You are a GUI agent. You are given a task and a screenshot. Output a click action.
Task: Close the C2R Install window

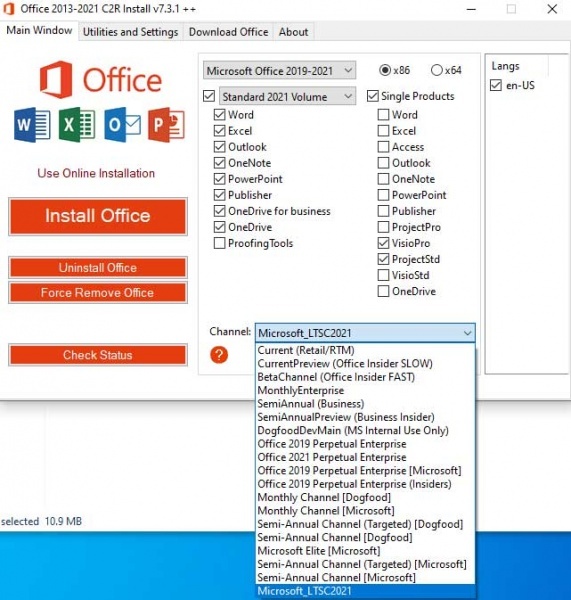pyautogui.click(x=552, y=9)
